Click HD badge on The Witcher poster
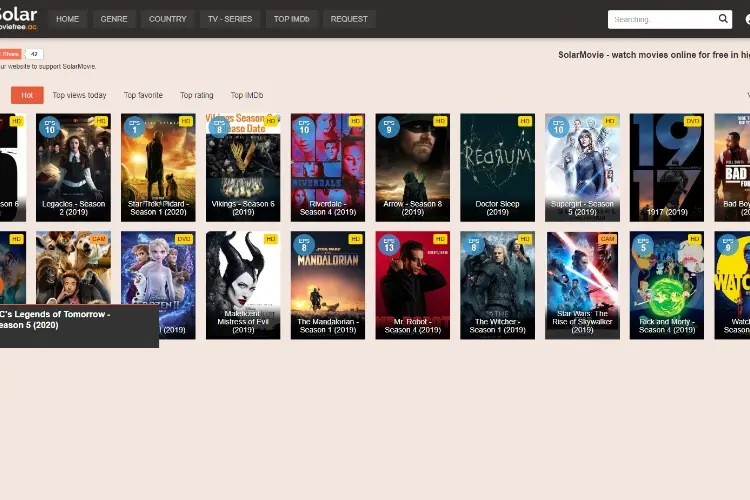 [525, 239]
